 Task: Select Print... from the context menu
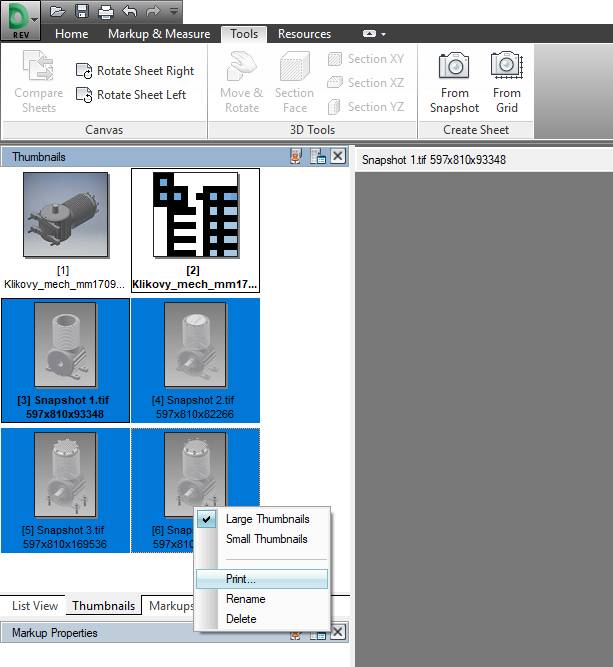[x=241, y=579]
